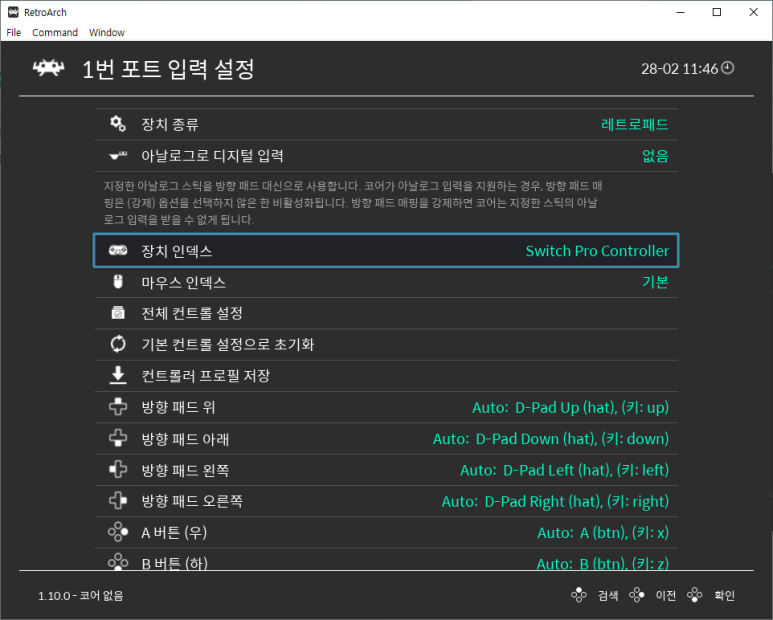Screen dimensions: 773x620
Task: Select the 방향 패드 오른쪽 binding row
Action: tap(386, 501)
